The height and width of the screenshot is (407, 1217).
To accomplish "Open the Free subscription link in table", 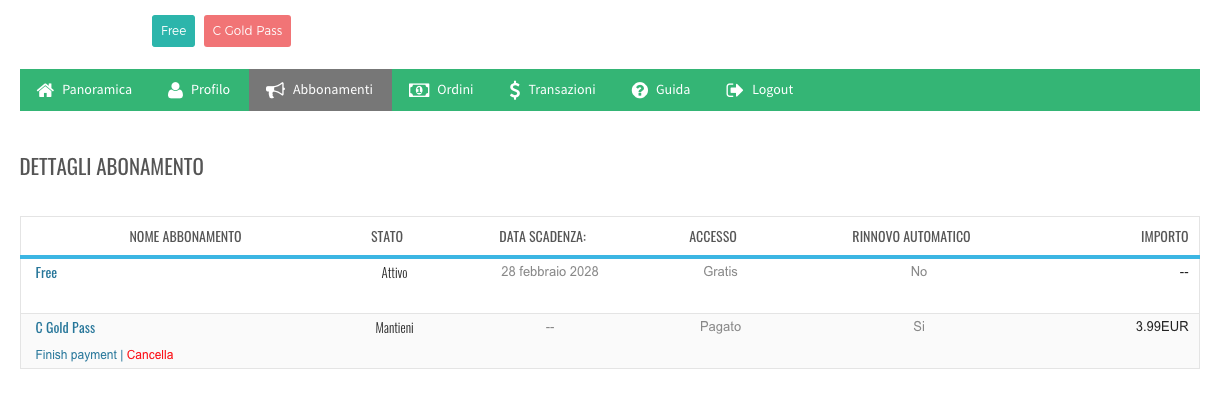I will (46, 272).
